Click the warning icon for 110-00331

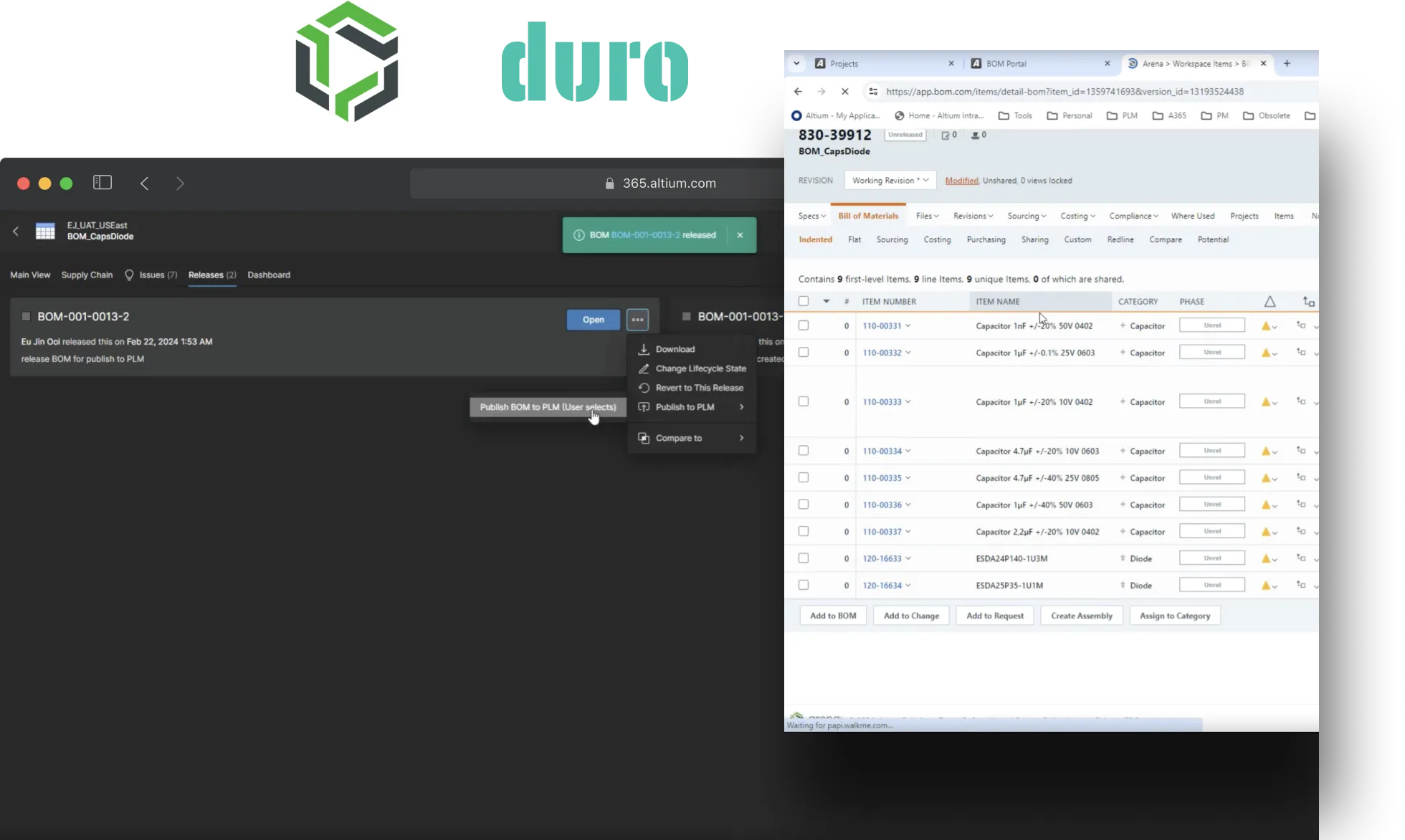(1266, 326)
